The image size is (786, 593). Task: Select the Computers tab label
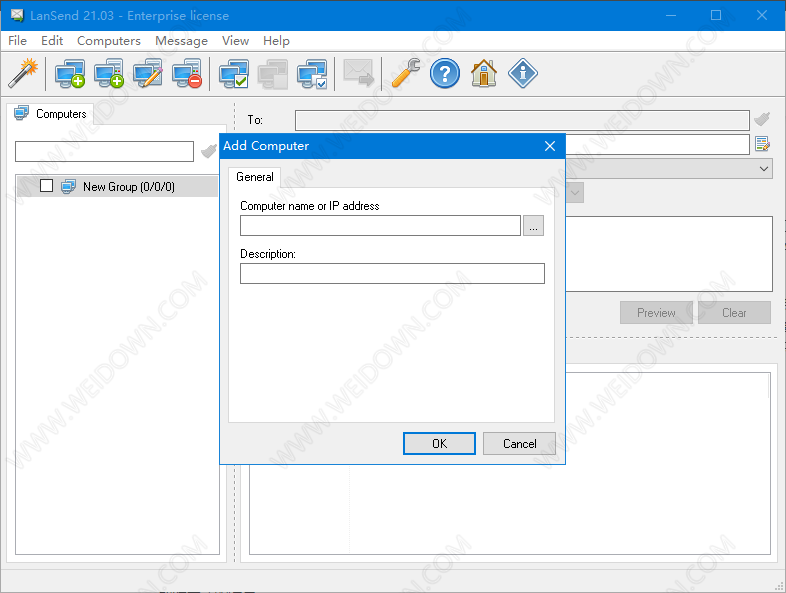coord(61,114)
